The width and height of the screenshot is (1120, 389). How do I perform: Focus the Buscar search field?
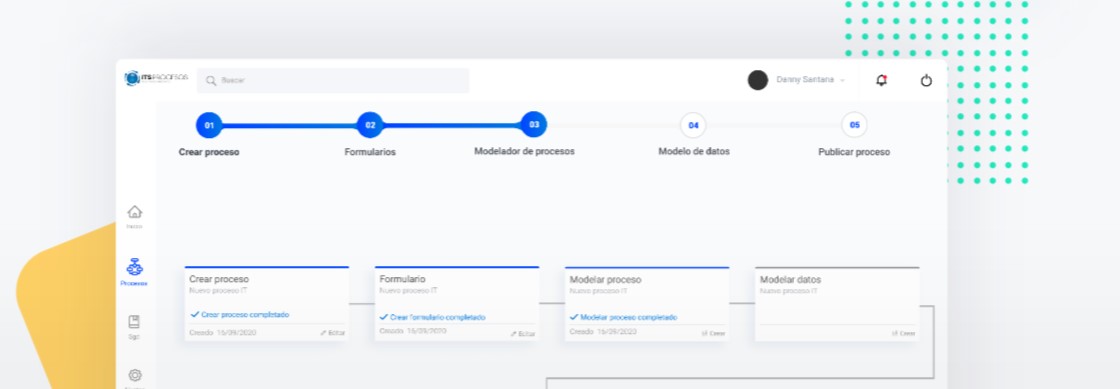point(333,81)
